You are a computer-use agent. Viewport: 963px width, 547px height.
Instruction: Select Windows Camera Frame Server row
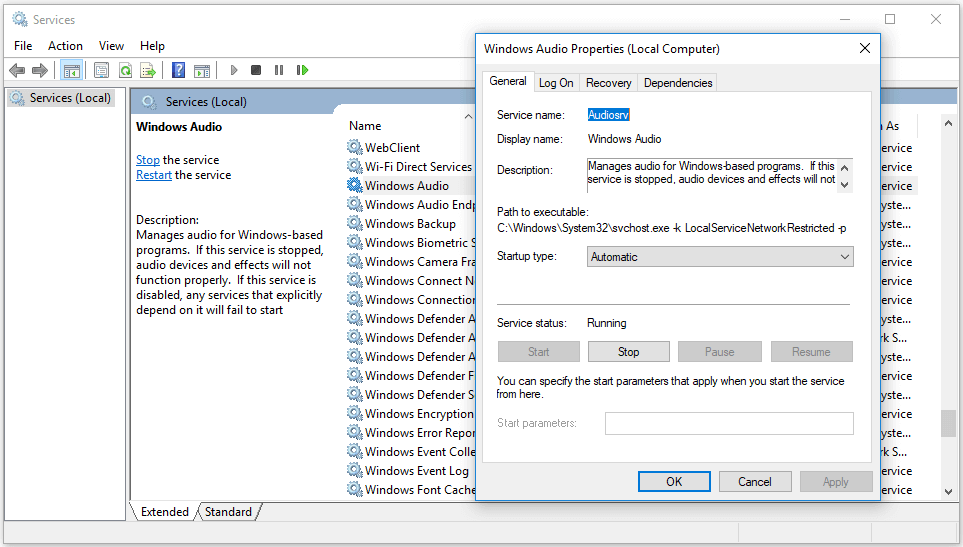coord(411,262)
